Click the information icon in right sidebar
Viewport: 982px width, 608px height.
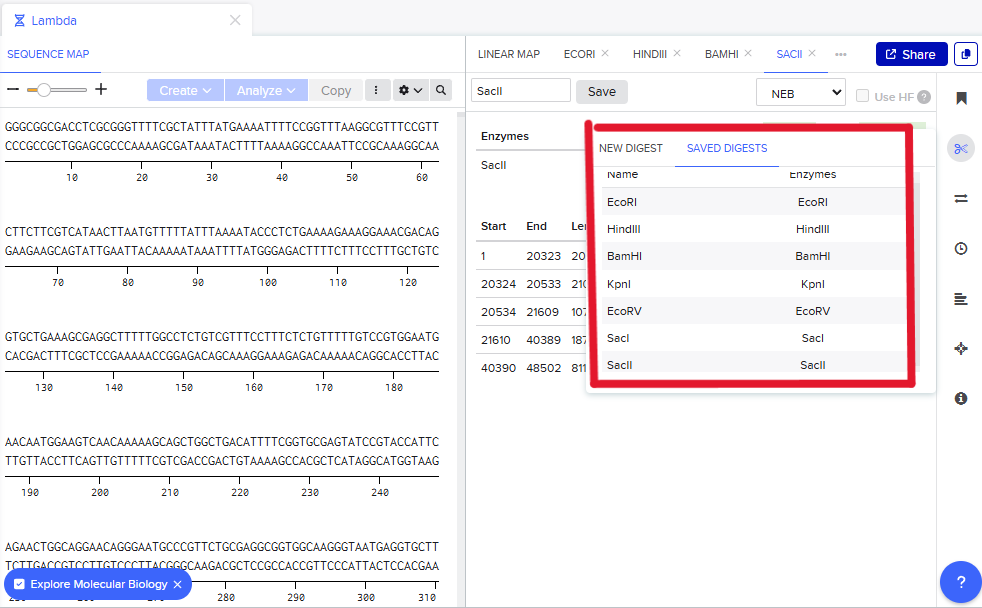tap(961, 398)
